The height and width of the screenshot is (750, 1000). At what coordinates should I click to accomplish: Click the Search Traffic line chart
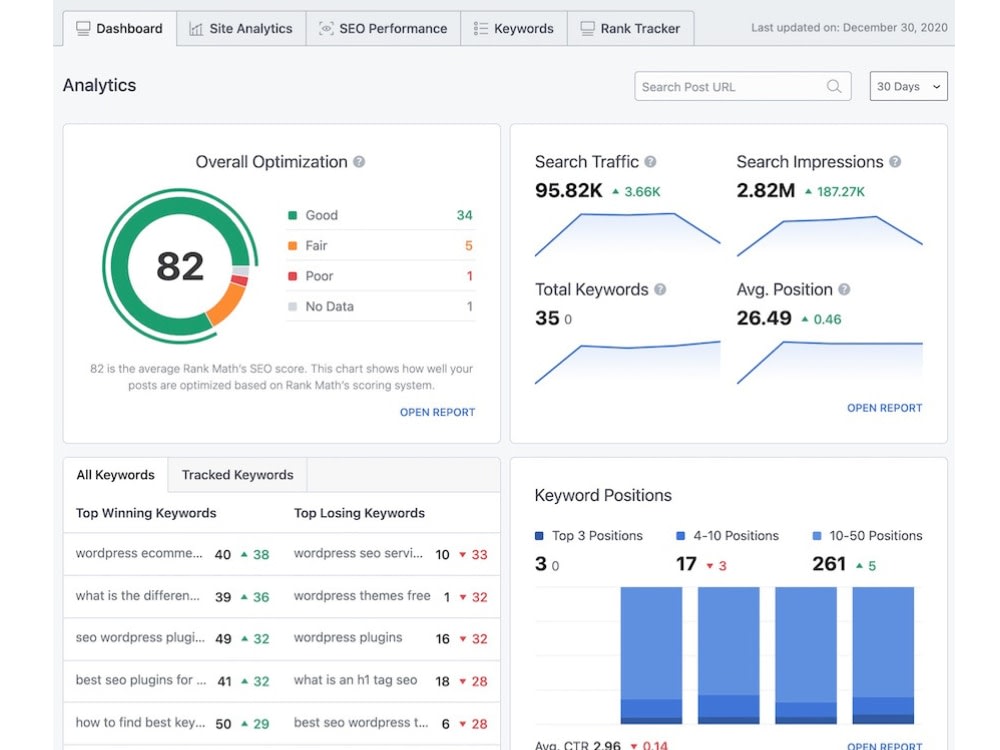coord(628,235)
